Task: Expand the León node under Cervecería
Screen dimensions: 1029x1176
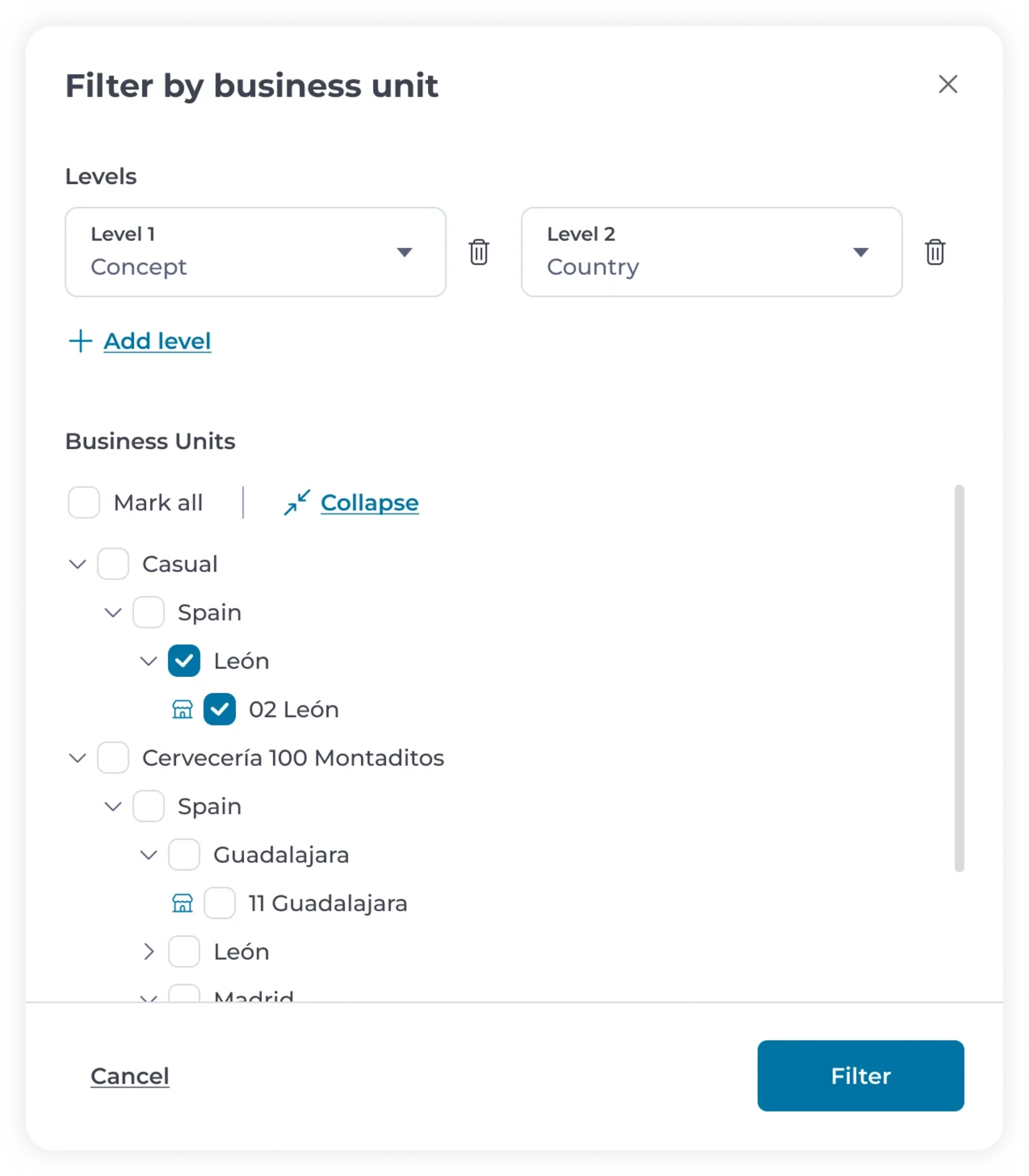Action: pyautogui.click(x=149, y=951)
